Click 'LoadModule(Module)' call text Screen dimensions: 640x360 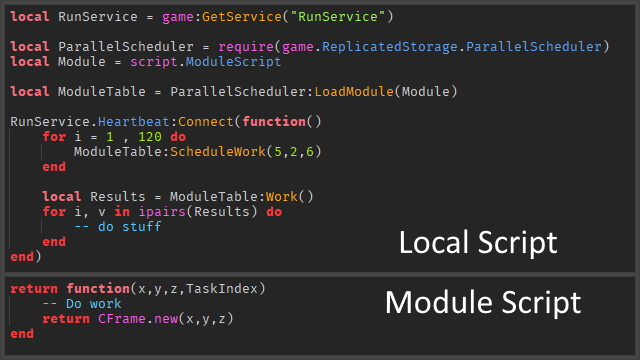click(x=386, y=91)
